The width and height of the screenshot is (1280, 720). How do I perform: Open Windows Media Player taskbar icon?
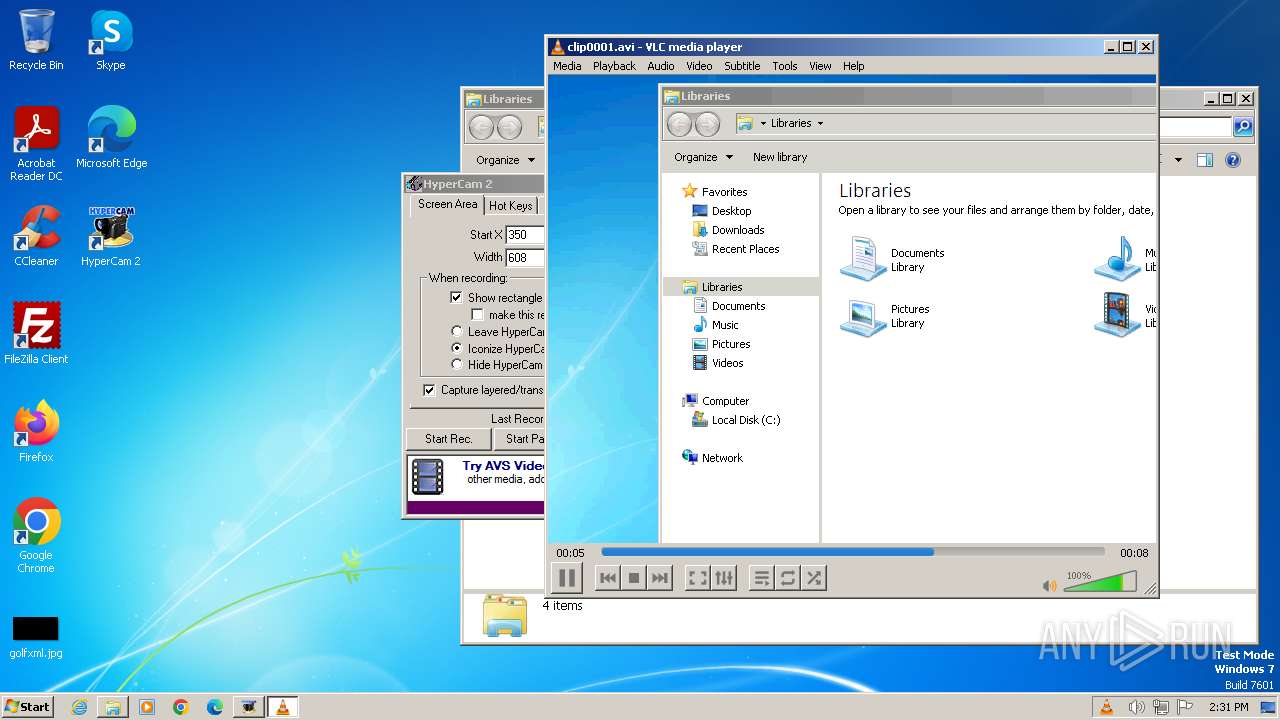coord(147,707)
